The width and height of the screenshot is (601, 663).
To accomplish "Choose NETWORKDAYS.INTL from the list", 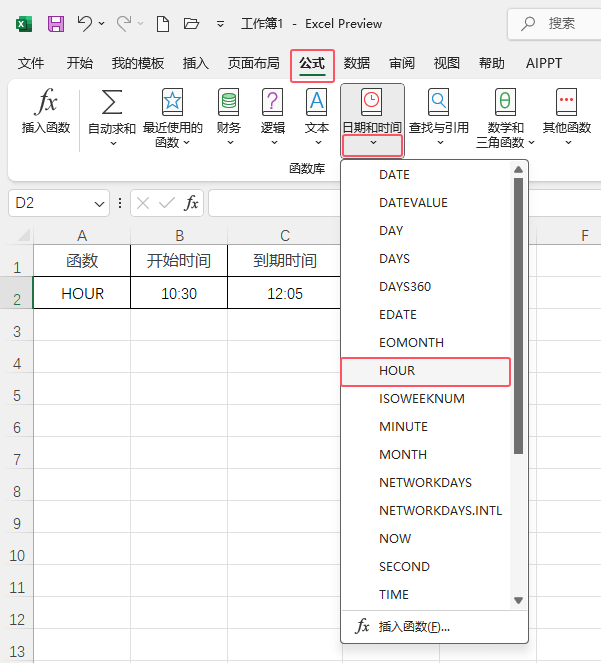I will (x=426, y=510).
